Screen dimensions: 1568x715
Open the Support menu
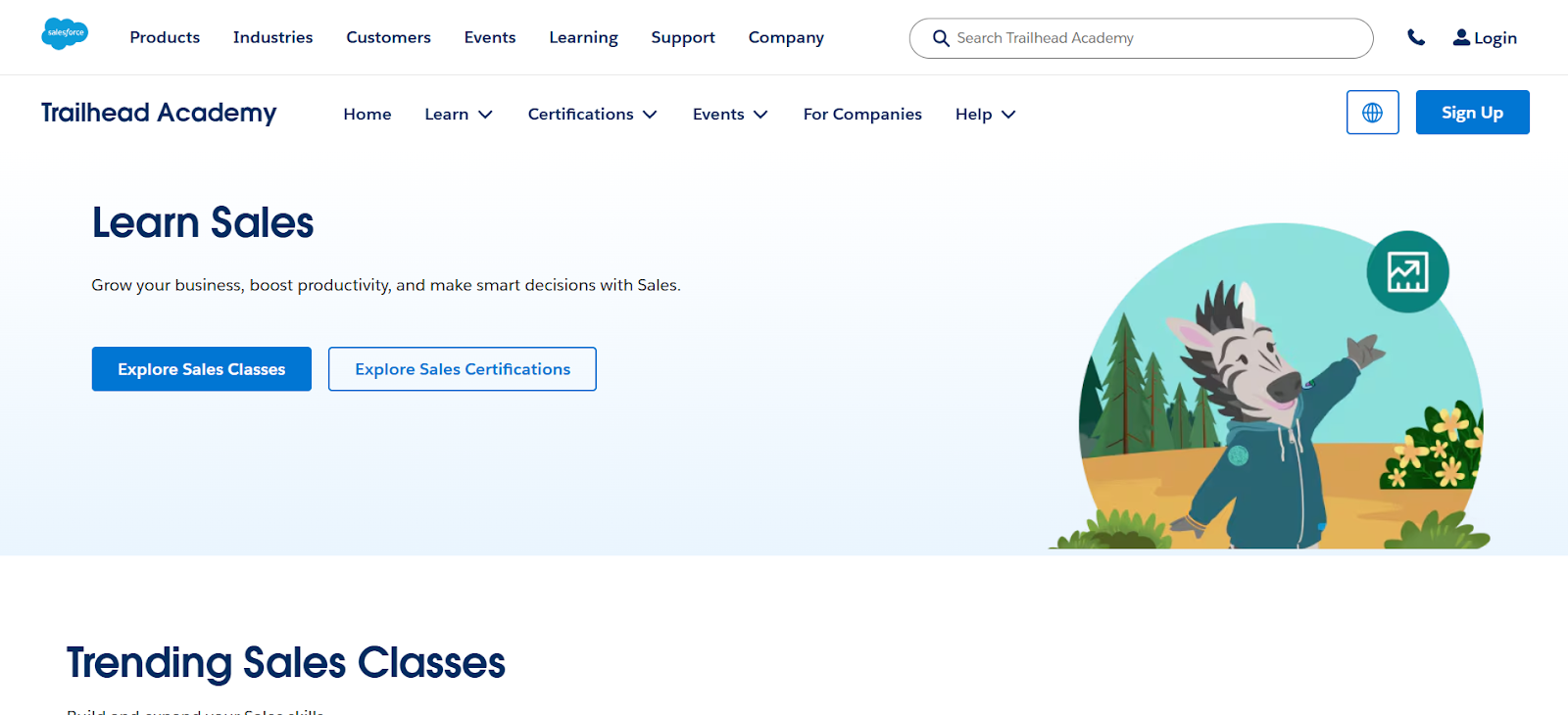click(683, 37)
